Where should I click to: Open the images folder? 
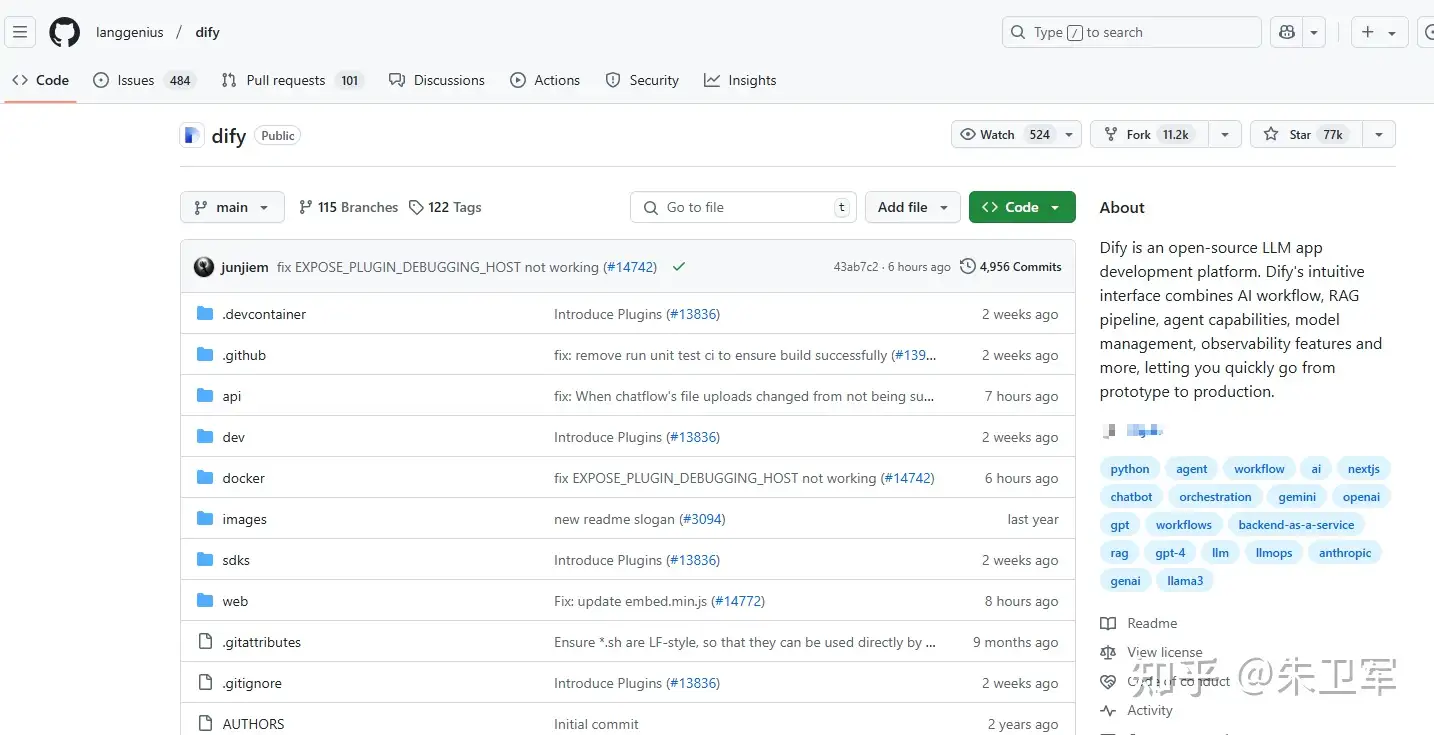pyautogui.click(x=244, y=519)
